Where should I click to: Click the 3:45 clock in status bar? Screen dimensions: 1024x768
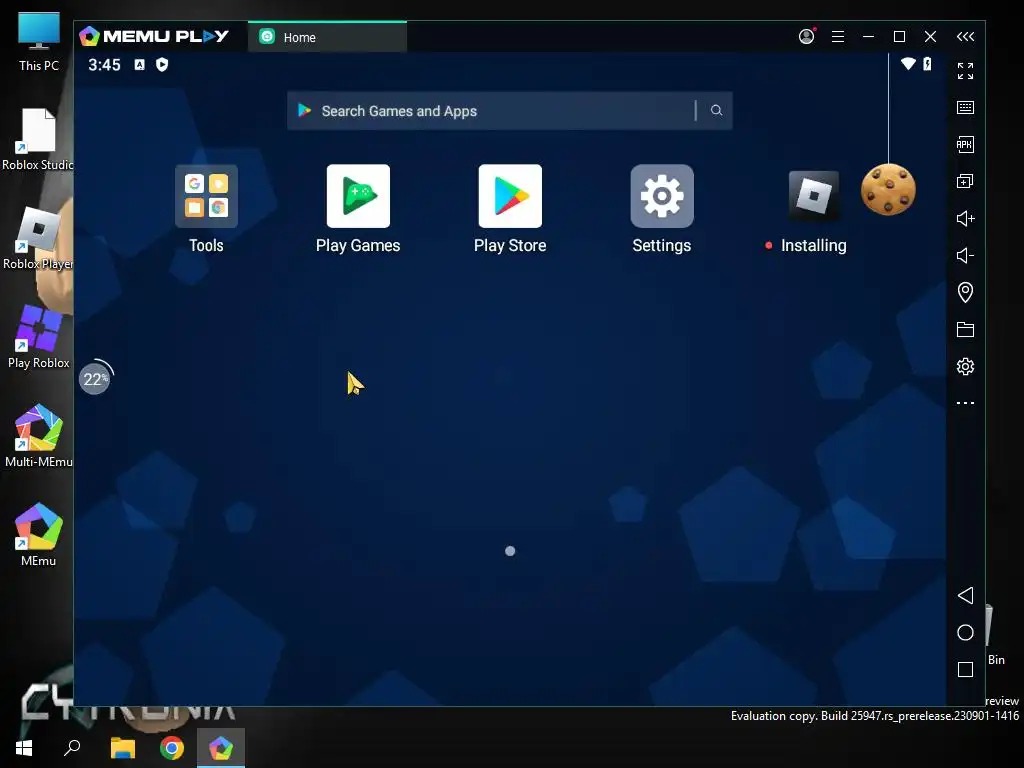tap(104, 65)
